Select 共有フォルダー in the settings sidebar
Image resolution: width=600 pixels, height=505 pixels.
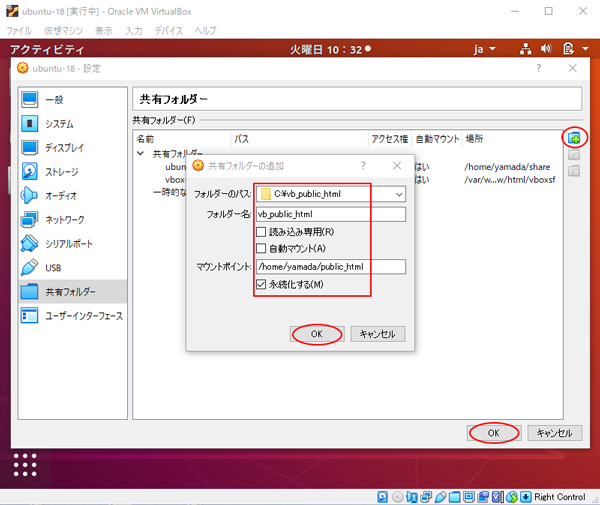(x=73, y=292)
